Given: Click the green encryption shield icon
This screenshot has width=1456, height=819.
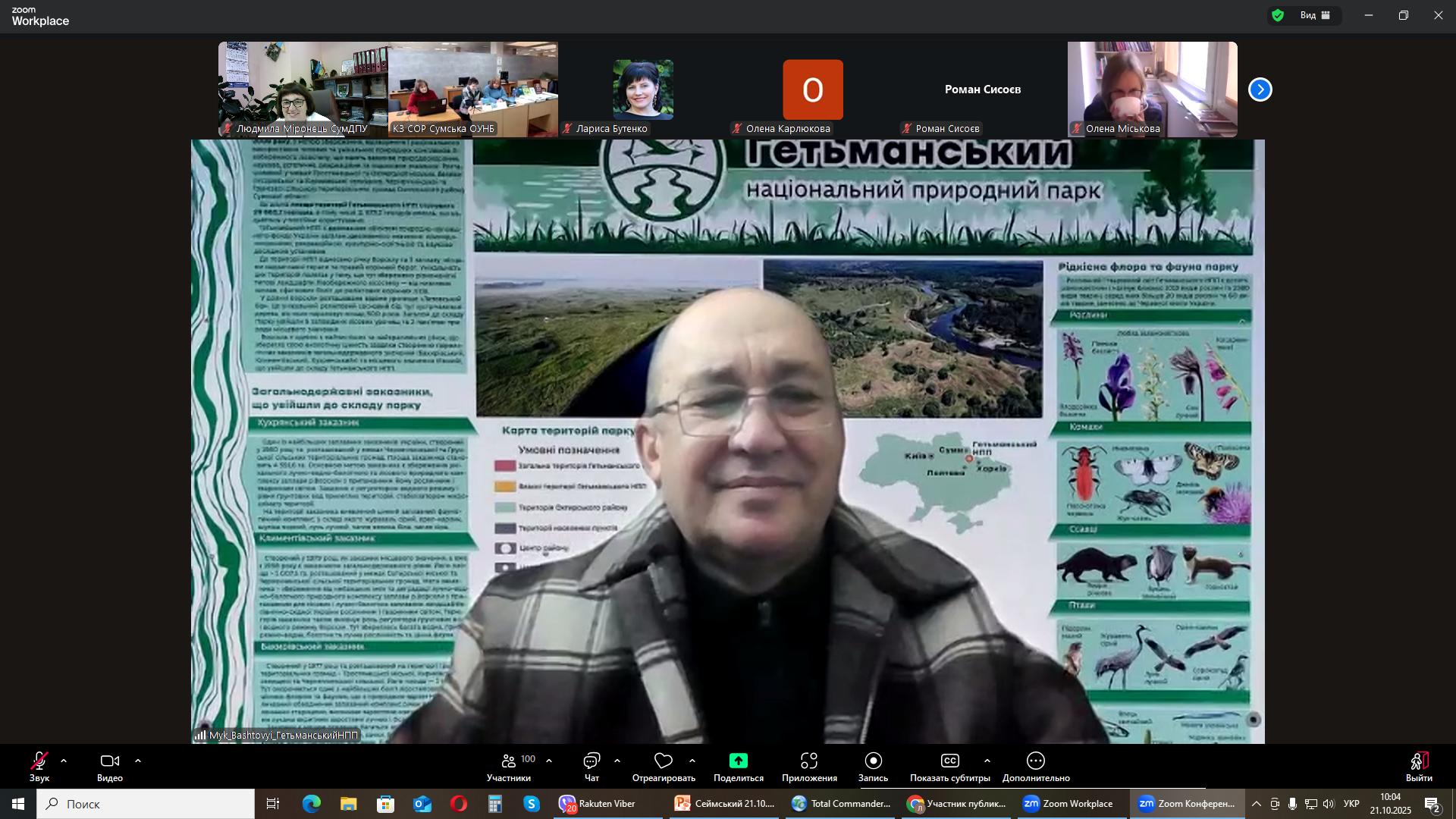Looking at the screenshot, I should (x=1278, y=15).
